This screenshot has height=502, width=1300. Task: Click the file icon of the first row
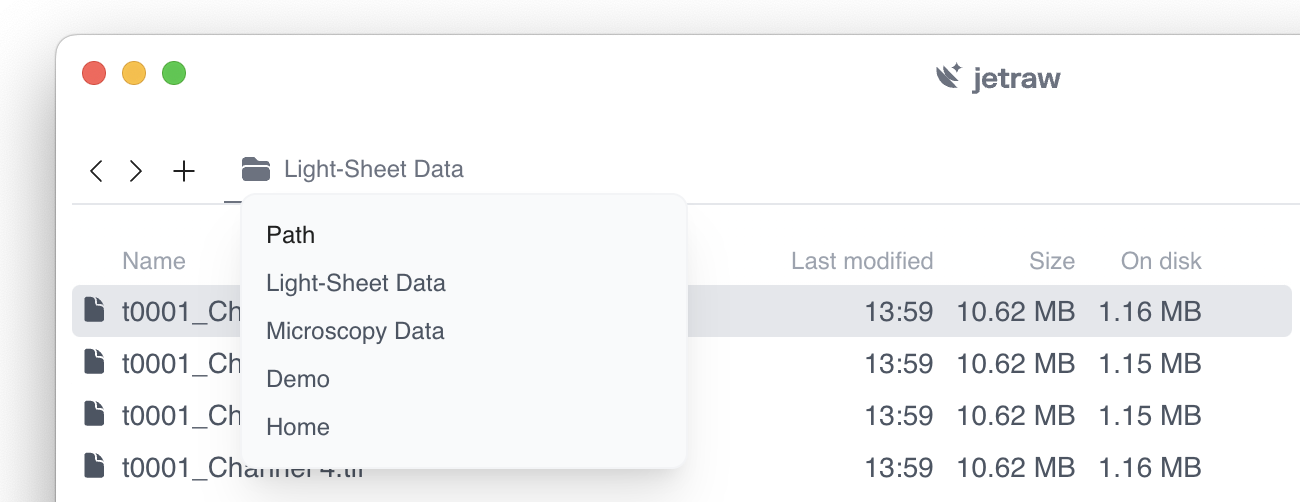coord(94,310)
